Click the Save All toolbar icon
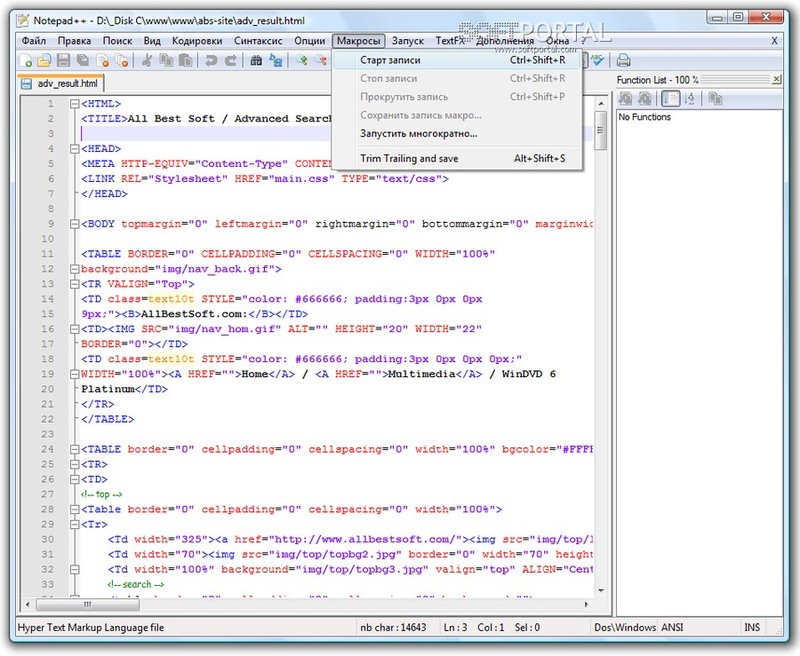 [83, 61]
